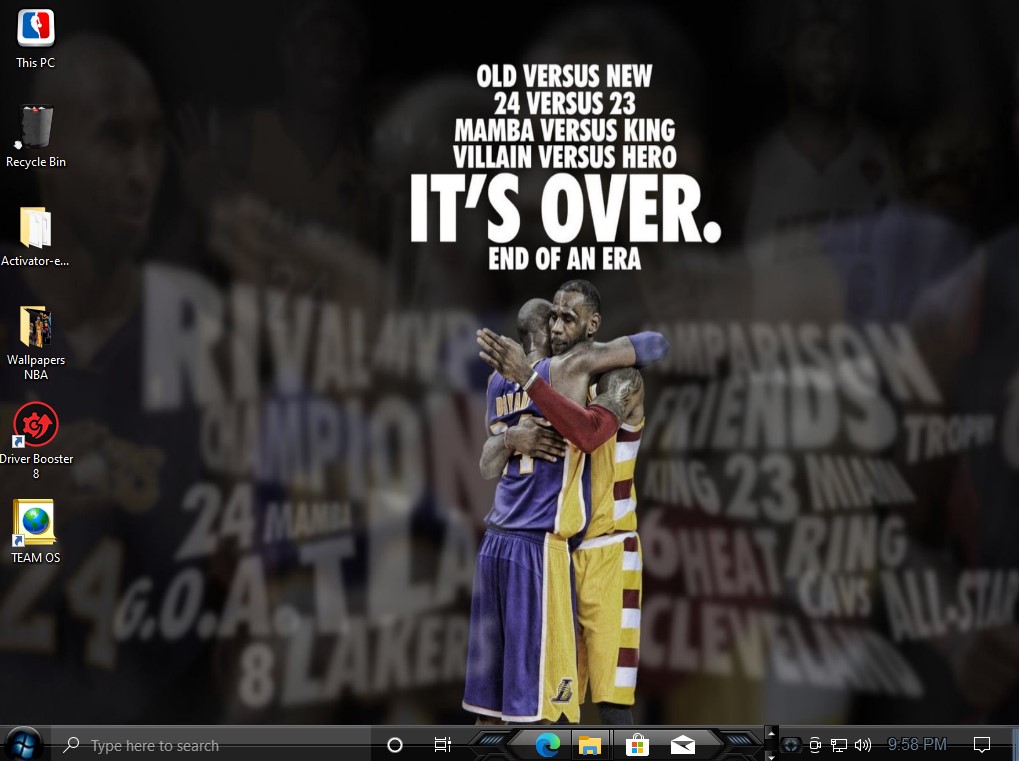1019x761 pixels.
Task: Launch Microsoft Edge from taskbar
Action: 547,745
